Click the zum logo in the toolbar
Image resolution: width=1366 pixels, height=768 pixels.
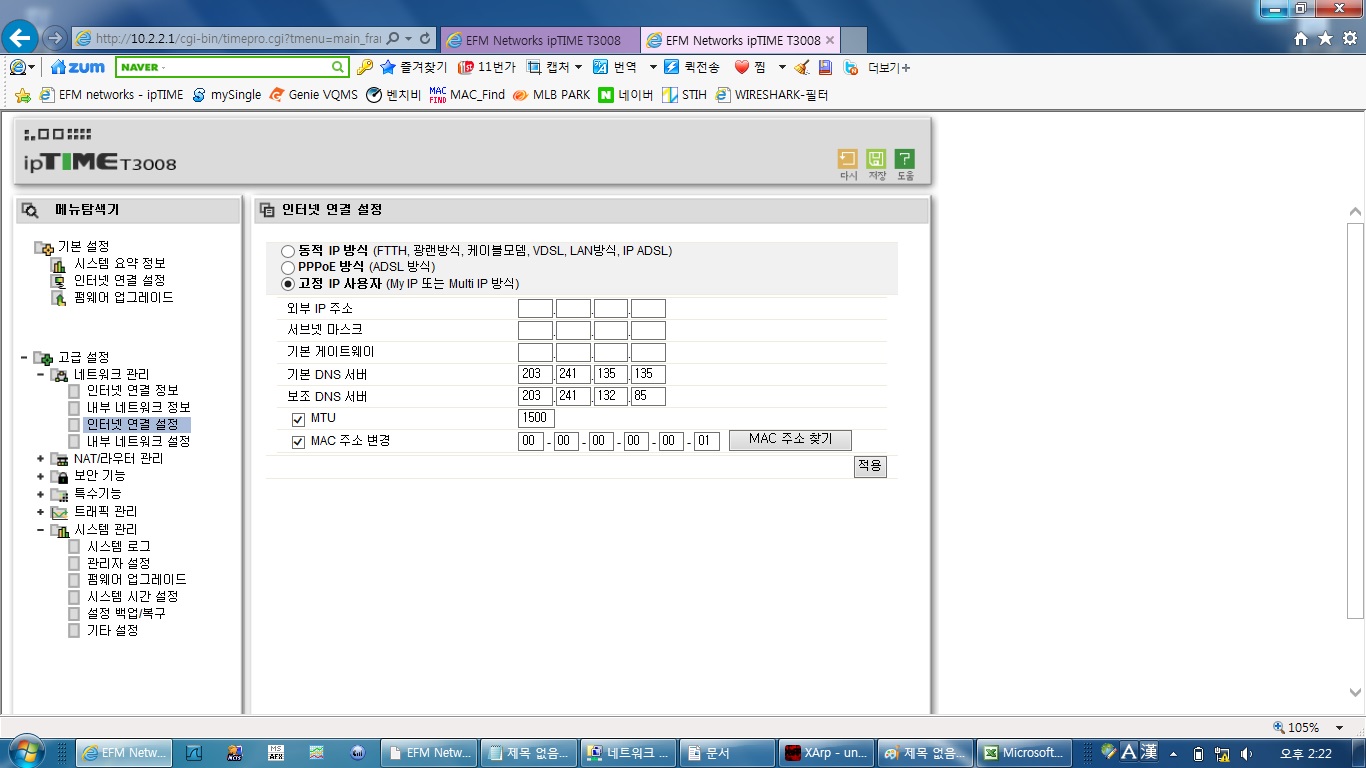pyautogui.click(x=77, y=67)
